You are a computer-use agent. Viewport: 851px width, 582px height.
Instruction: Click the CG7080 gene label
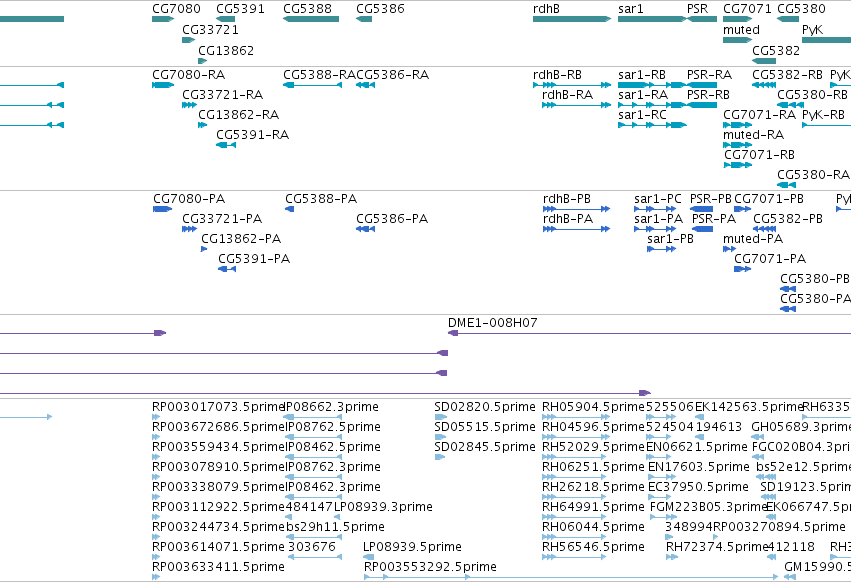(176, 9)
